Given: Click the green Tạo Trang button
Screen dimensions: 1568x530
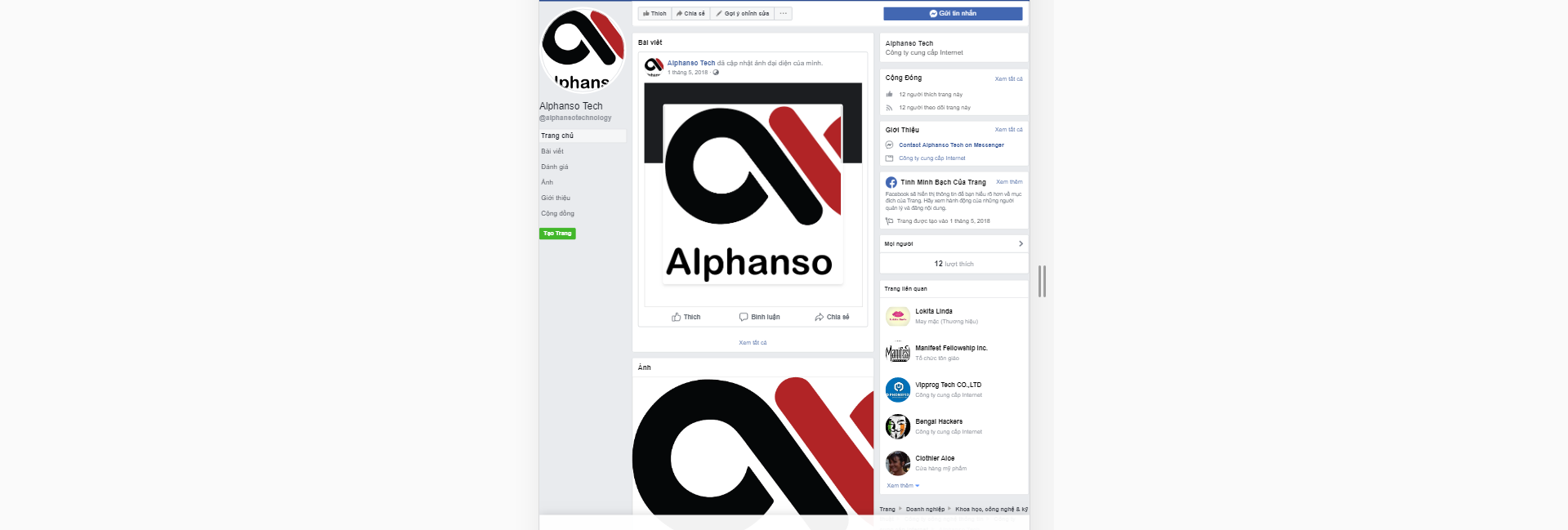Looking at the screenshot, I should pyautogui.click(x=557, y=234).
